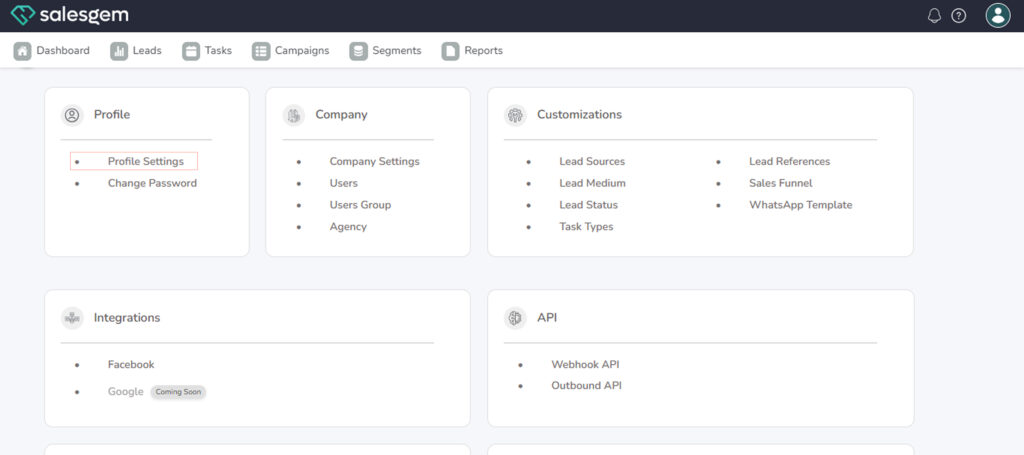This screenshot has width=1024, height=455.
Task: Click the salesgem logo
Action: tap(69, 15)
